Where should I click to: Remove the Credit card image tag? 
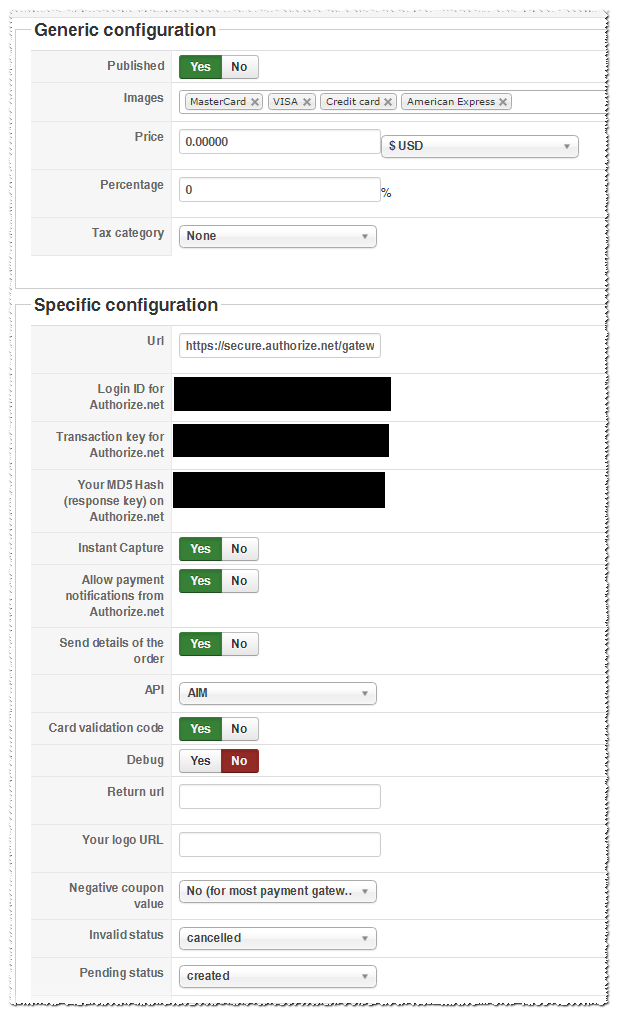[388, 102]
